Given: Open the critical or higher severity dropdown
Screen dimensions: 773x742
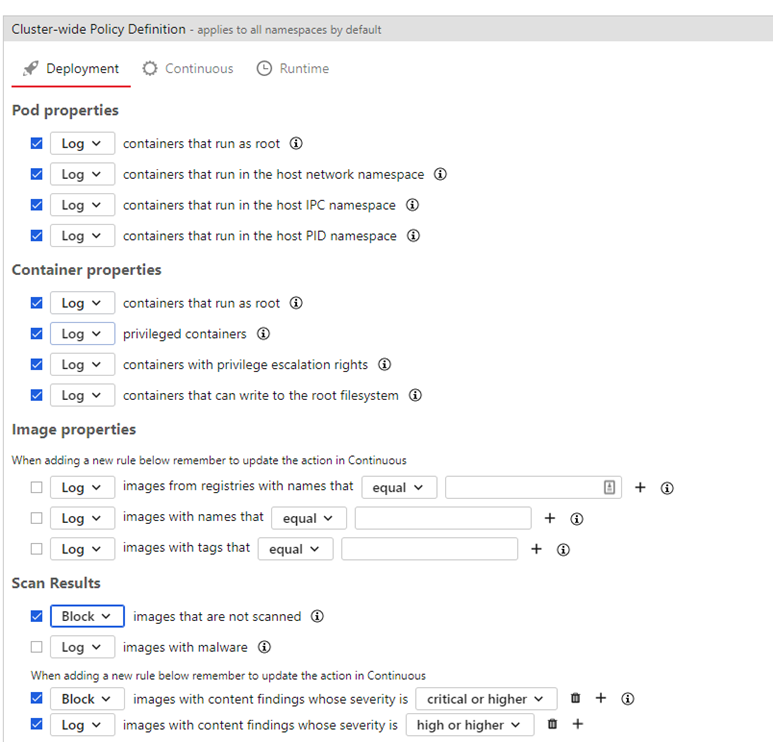Looking at the screenshot, I should click(x=485, y=699).
